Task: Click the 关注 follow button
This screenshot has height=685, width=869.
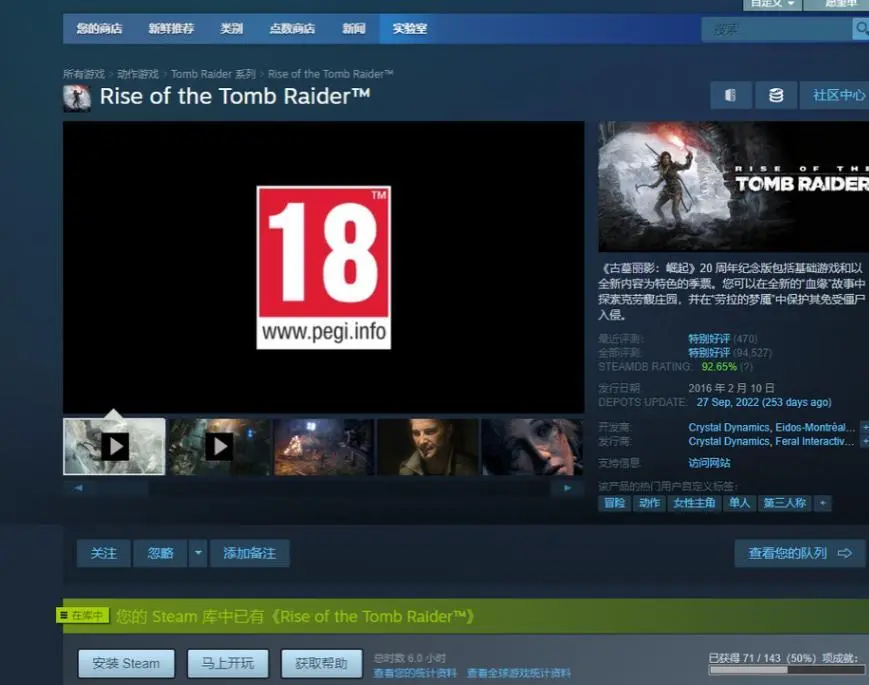Action: click(x=104, y=553)
